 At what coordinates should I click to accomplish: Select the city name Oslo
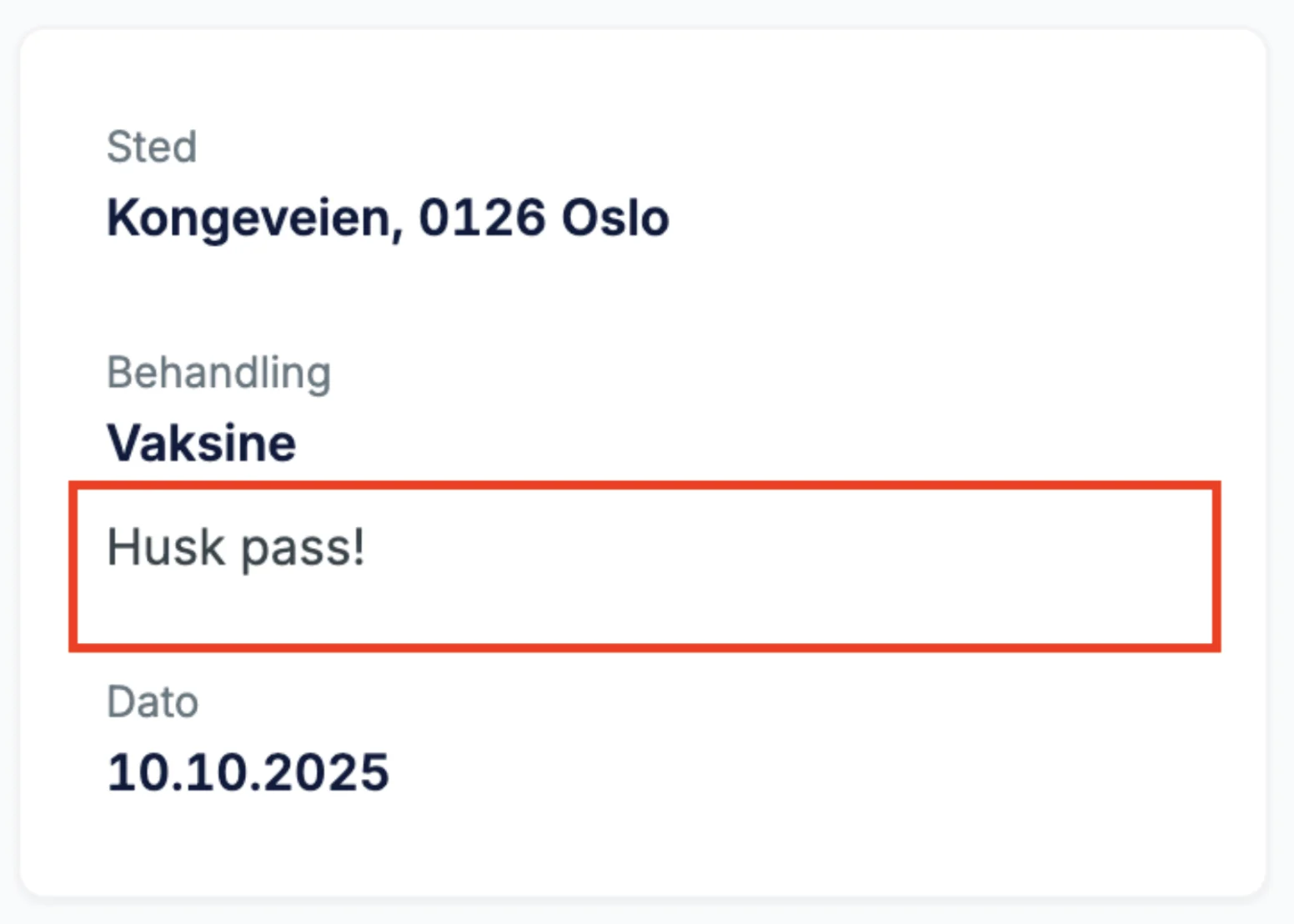coord(617,217)
